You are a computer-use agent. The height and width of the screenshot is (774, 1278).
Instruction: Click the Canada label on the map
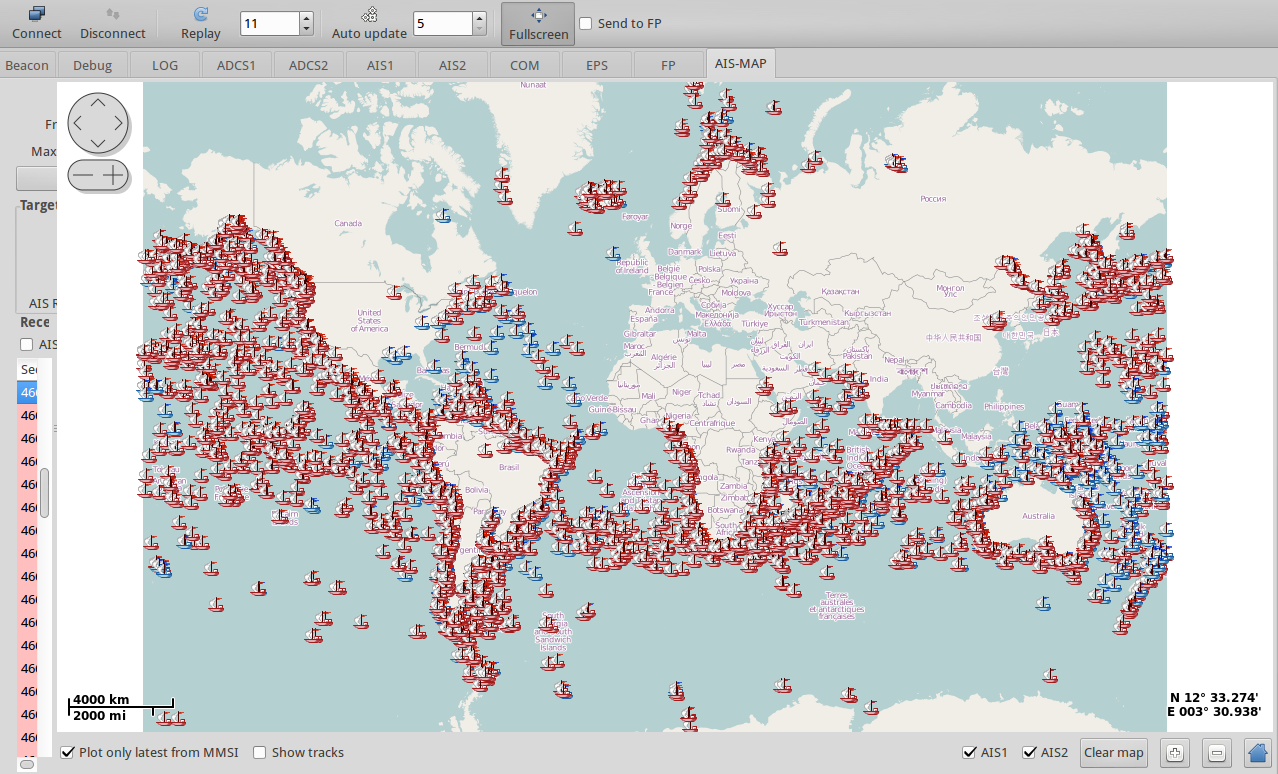[x=347, y=223]
